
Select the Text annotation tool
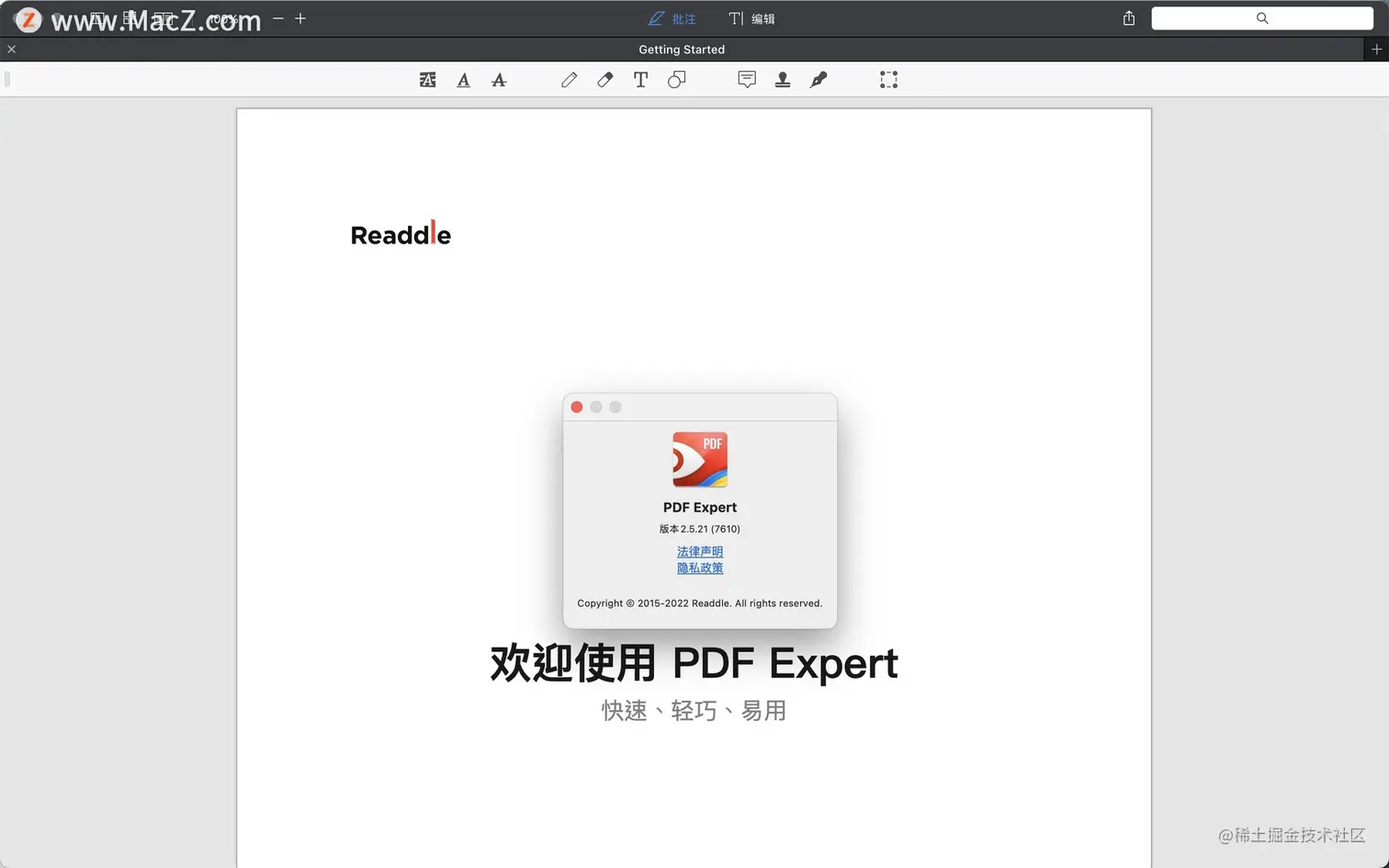(x=640, y=80)
